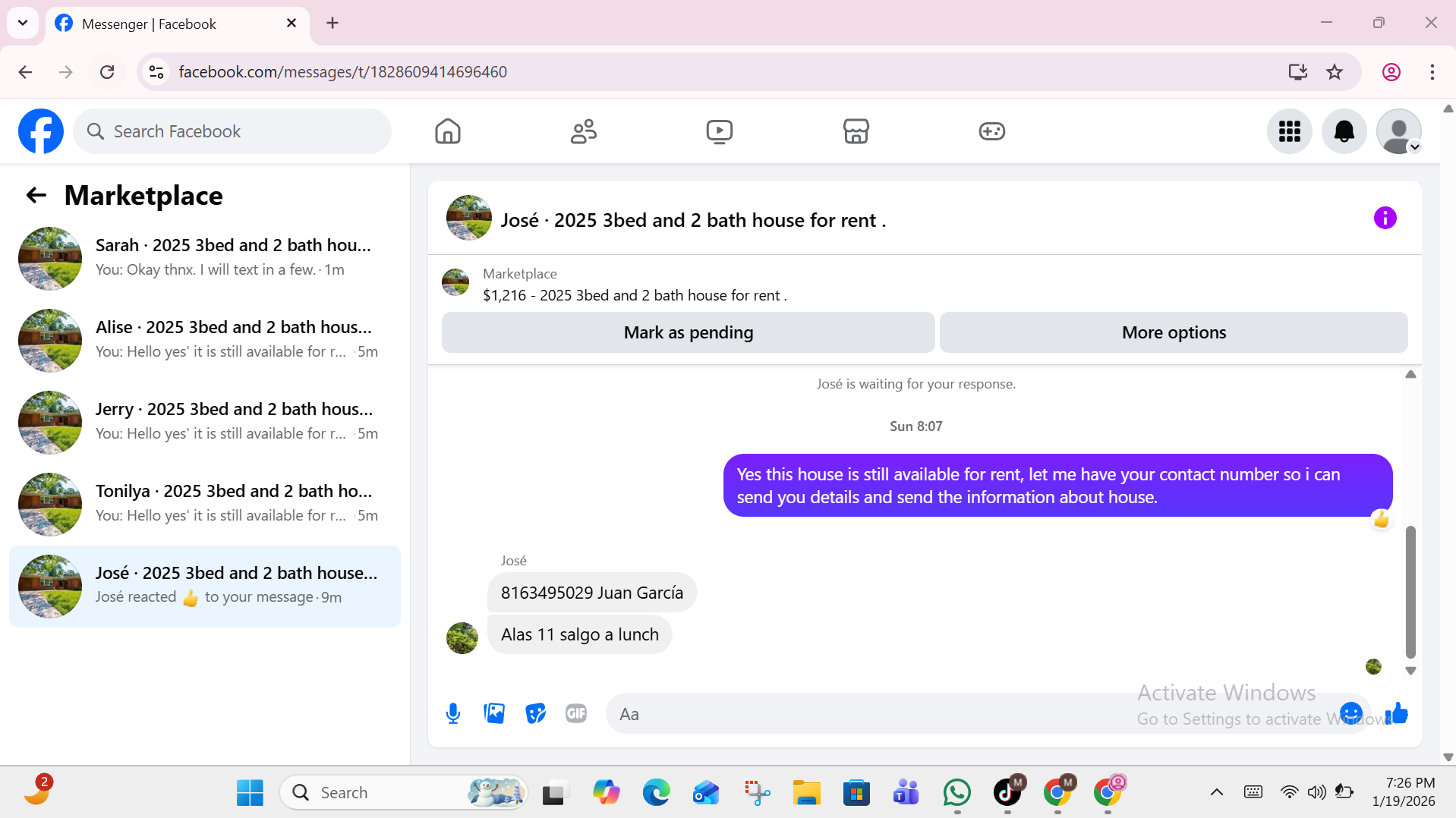Image resolution: width=1456 pixels, height=818 pixels.
Task: Open the tab search dropdown
Action: pos(23,23)
